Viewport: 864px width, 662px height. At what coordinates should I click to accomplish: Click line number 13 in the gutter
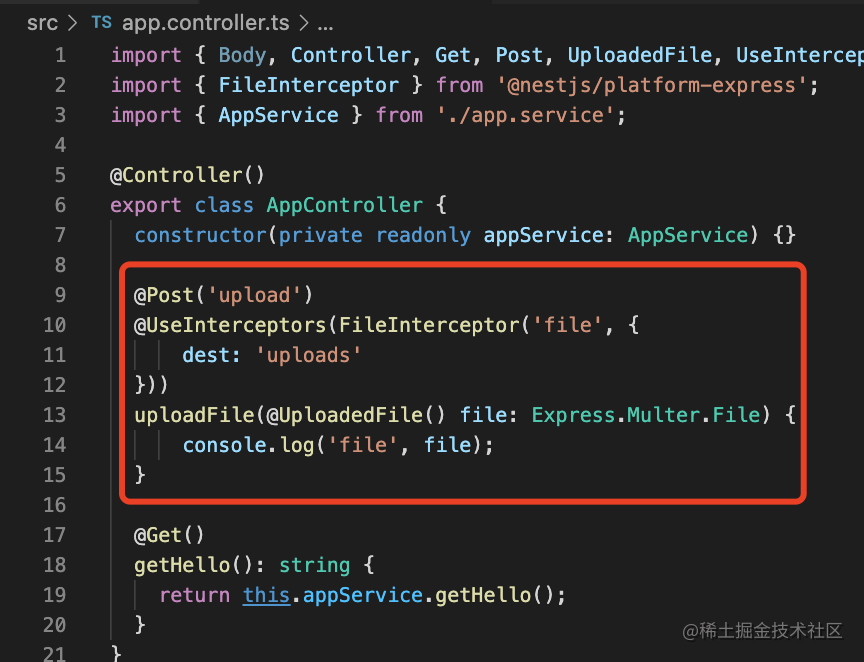(55, 415)
